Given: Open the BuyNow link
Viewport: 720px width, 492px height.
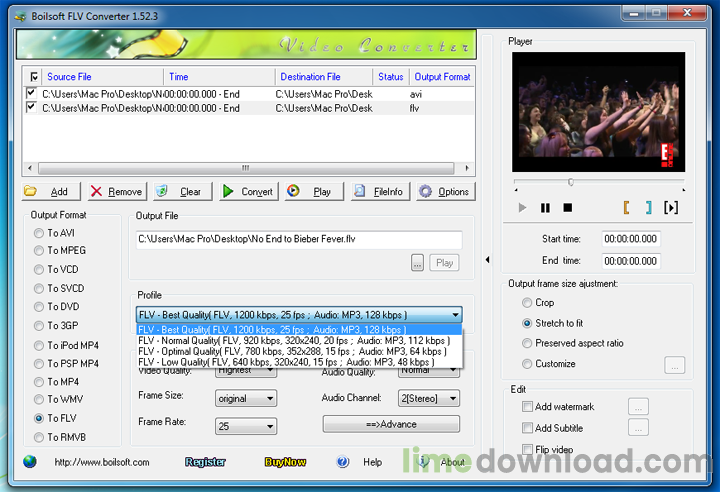Looking at the screenshot, I should point(285,462).
